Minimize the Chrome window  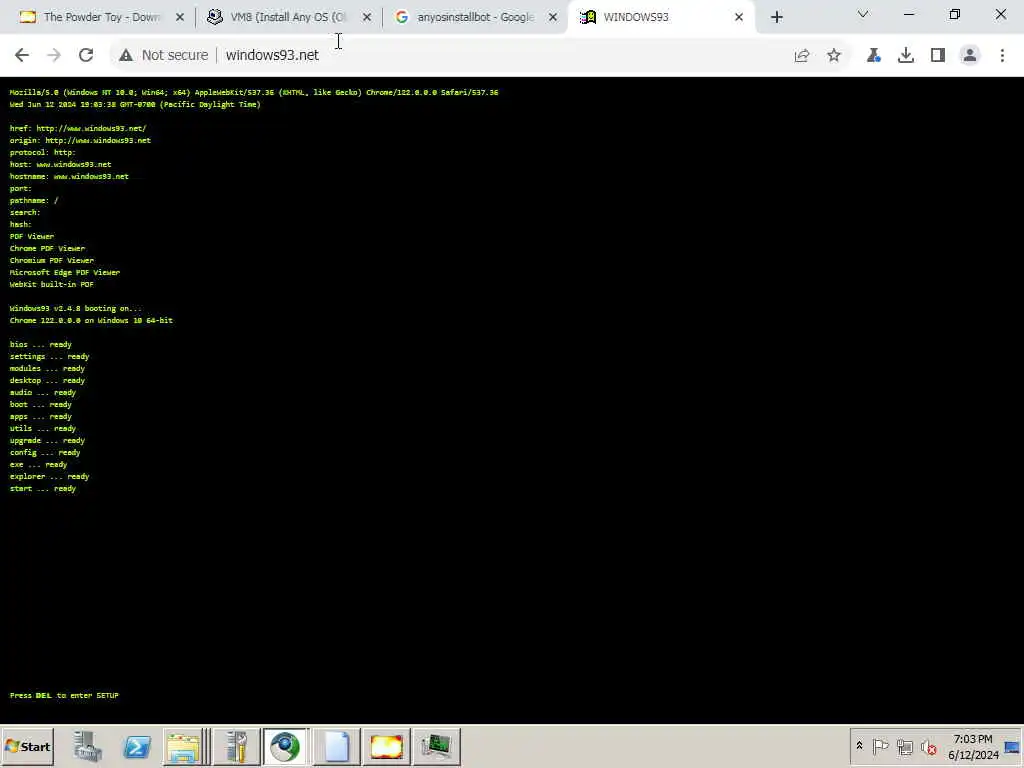(908, 14)
